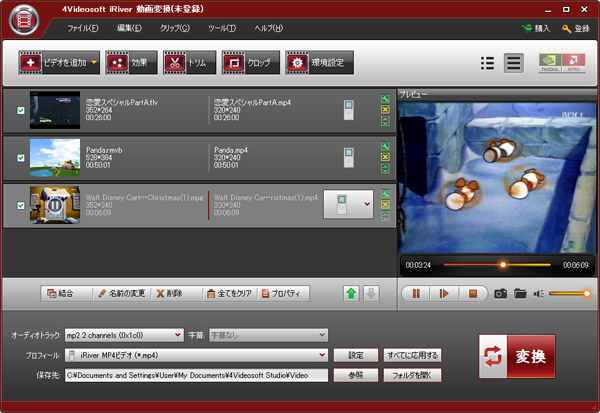Open snapshot folder icon
Screen dimensions: 600x413
click(x=520, y=294)
